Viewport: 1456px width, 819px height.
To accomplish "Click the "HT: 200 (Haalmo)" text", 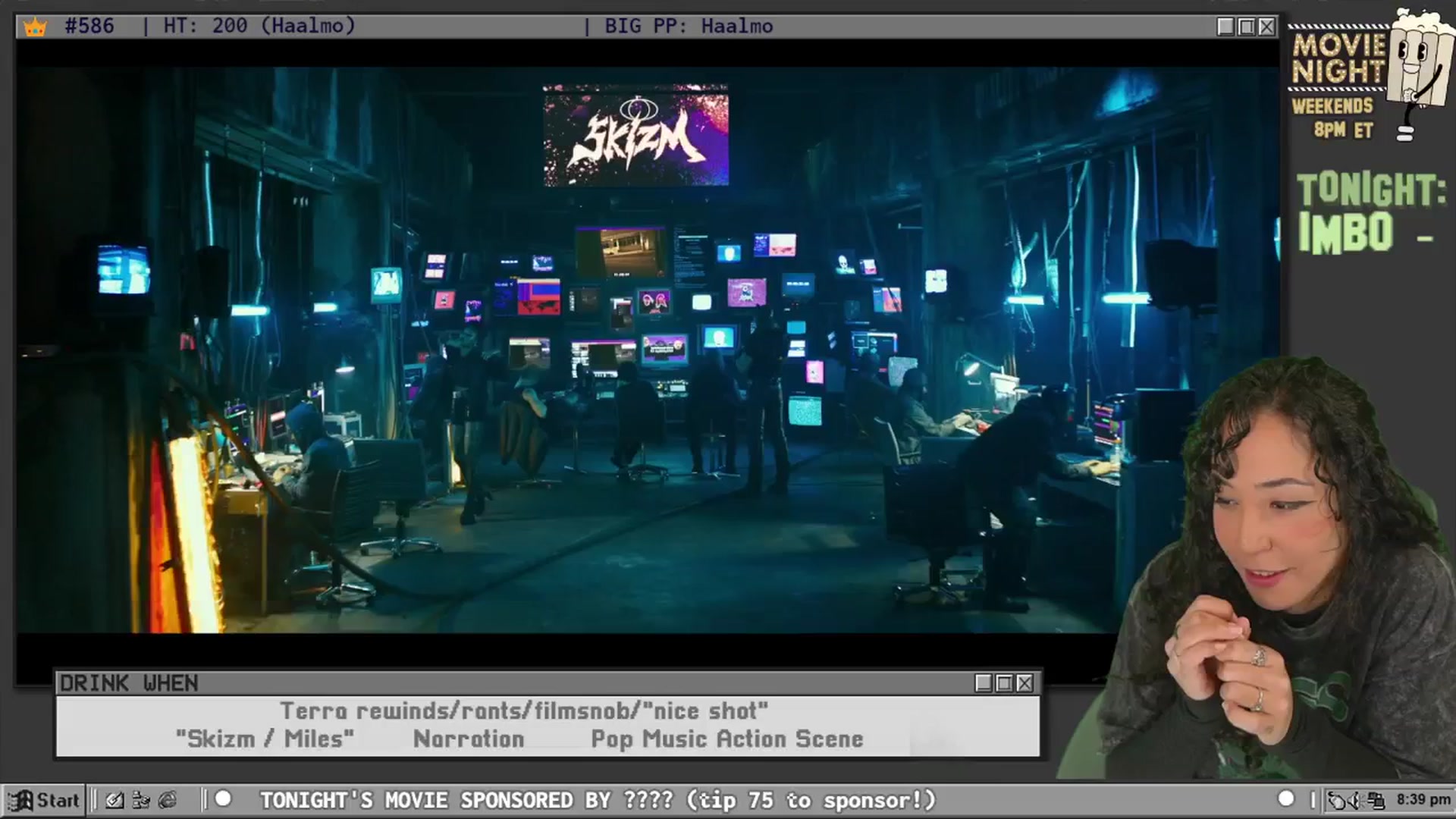I will (259, 27).
